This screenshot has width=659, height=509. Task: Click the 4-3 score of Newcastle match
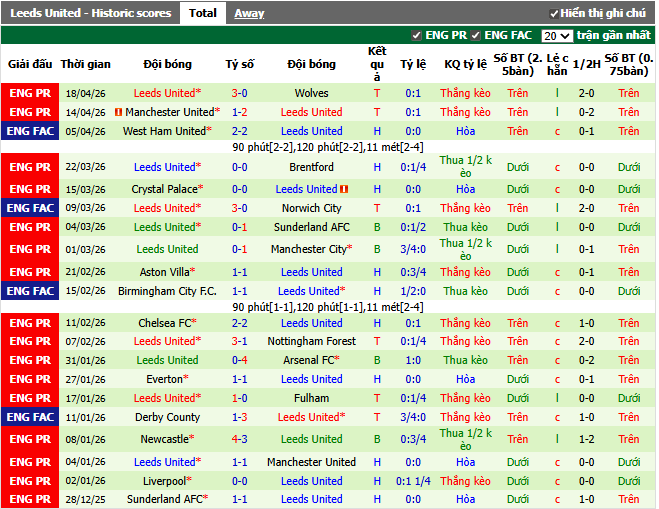click(x=239, y=439)
